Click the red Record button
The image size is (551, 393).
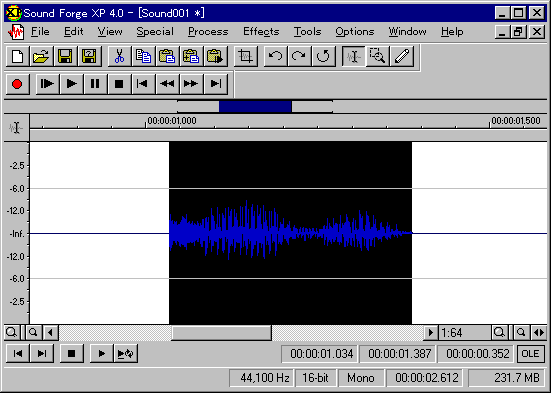[17, 84]
